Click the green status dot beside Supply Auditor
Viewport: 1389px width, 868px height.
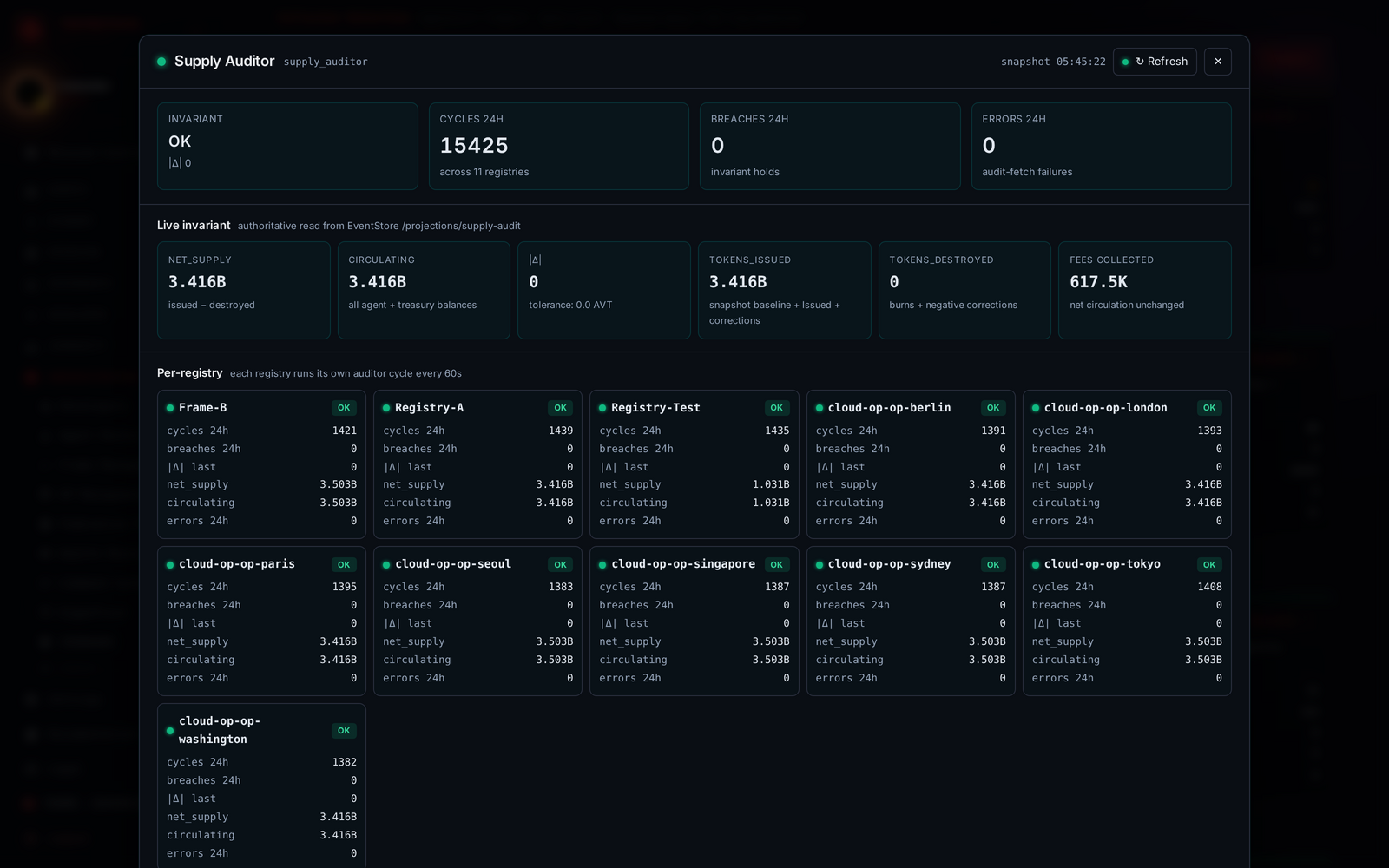(161, 62)
